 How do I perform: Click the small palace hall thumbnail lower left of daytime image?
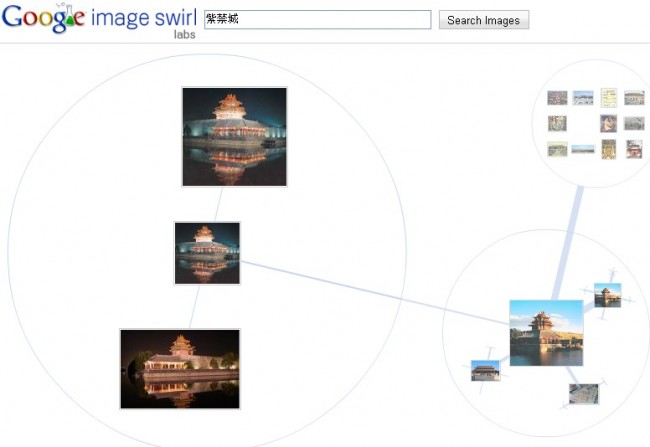[x=485, y=370]
